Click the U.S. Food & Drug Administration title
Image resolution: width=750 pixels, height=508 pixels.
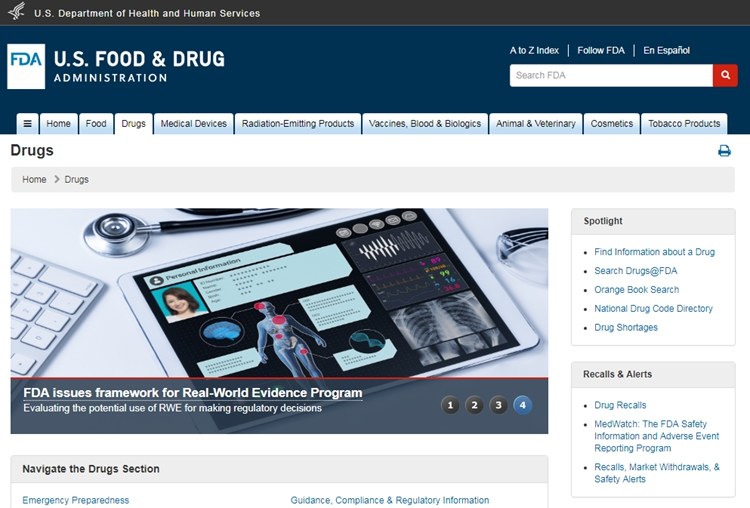tap(139, 66)
